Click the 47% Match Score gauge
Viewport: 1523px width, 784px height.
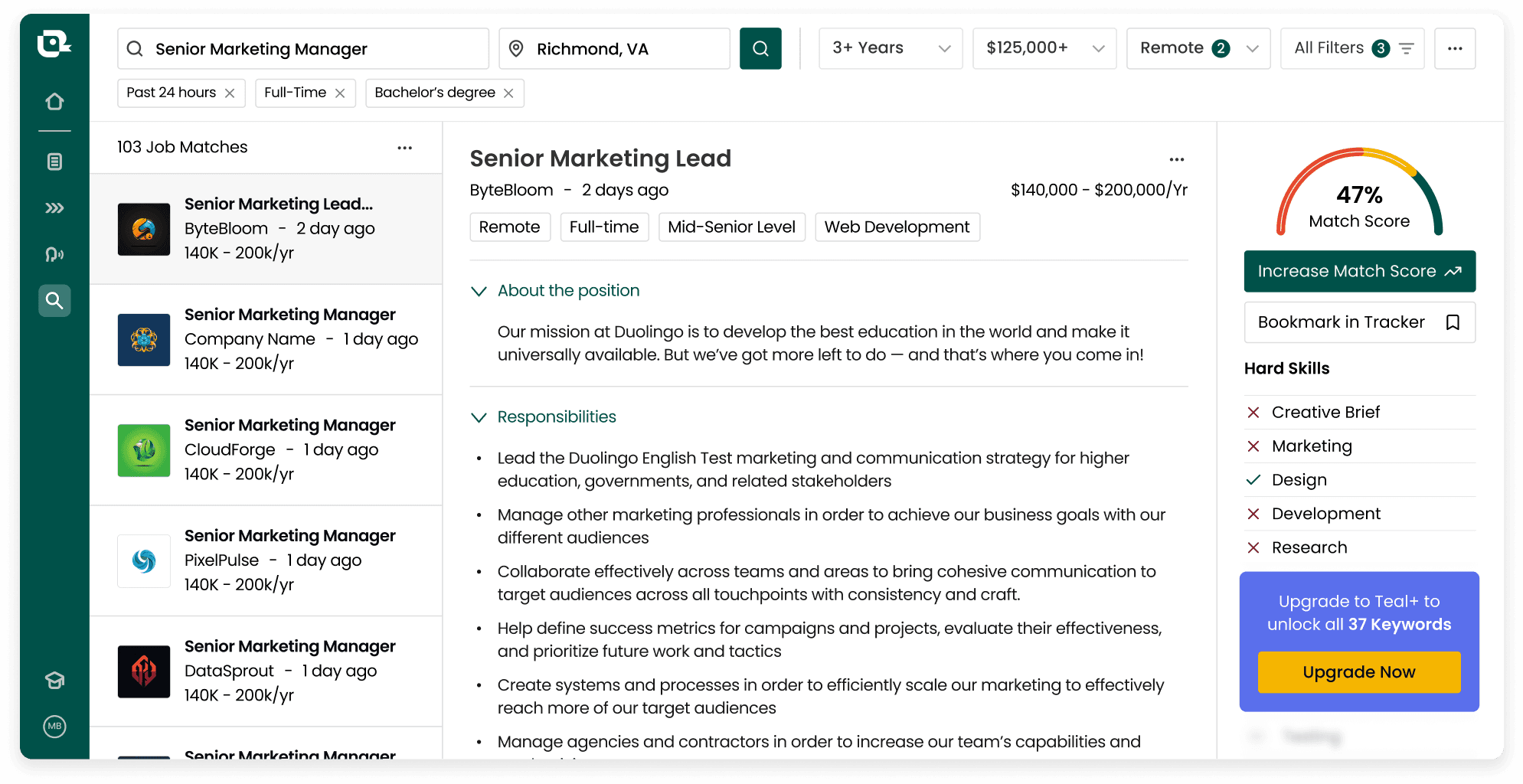point(1360,191)
